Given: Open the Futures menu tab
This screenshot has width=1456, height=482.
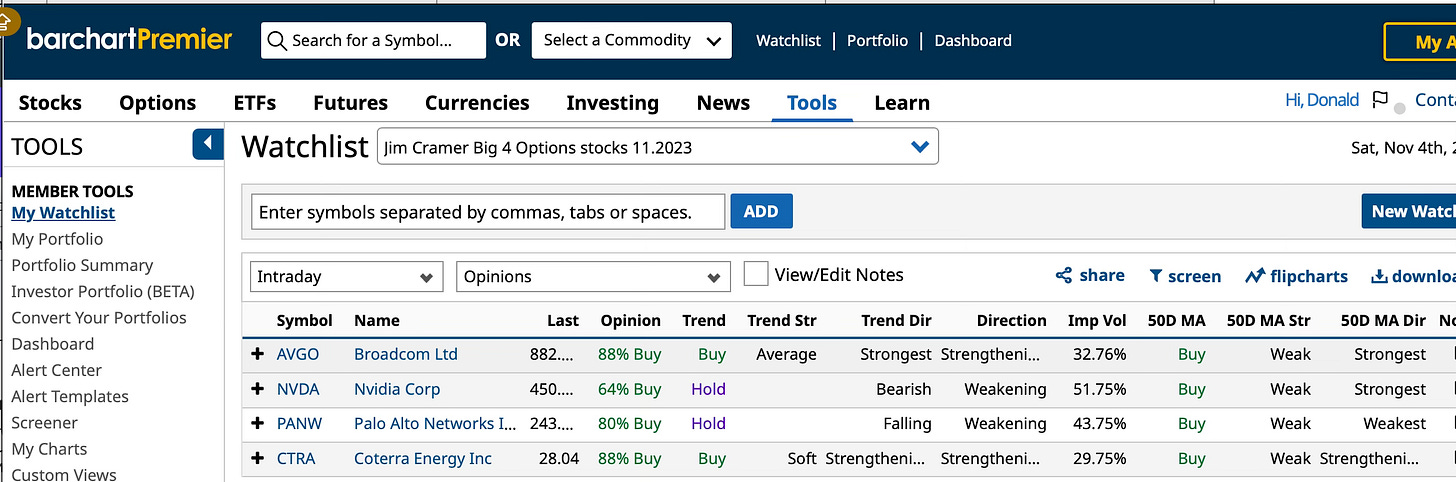Looking at the screenshot, I should pyautogui.click(x=350, y=103).
